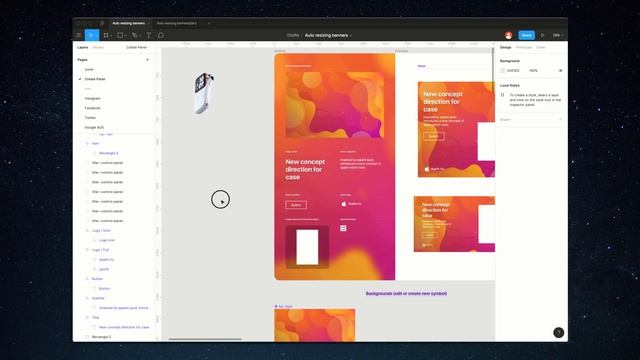Click the Local Styles grid icon
The height and width of the screenshot is (360, 640).
click(x=502, y=95)
